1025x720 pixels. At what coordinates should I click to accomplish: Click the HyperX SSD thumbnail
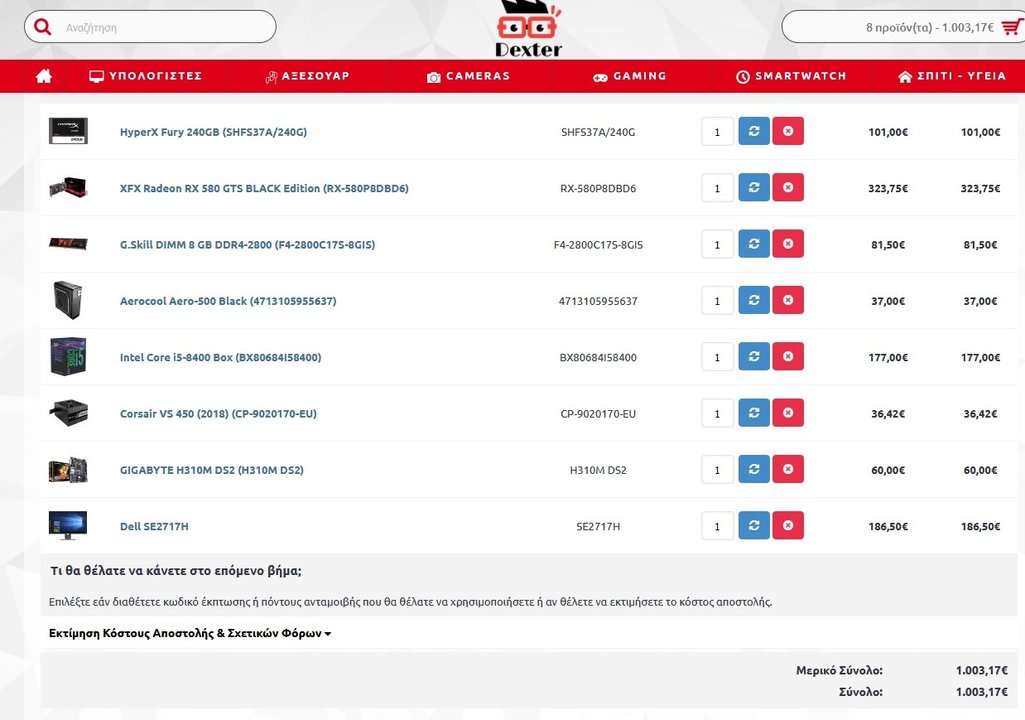pyautogui.click(x=68, y=131)
